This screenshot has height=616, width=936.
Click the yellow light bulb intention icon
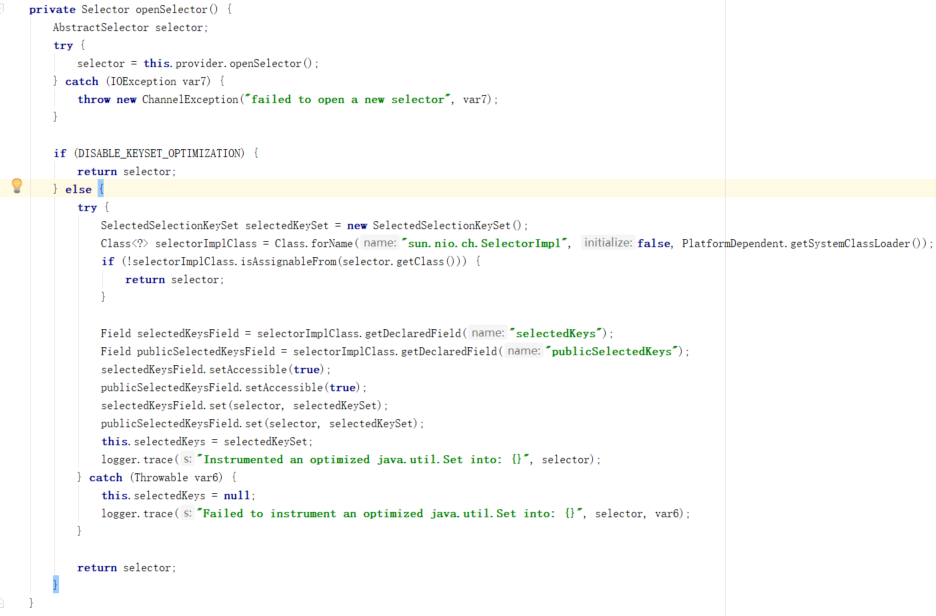pos(17,186)
